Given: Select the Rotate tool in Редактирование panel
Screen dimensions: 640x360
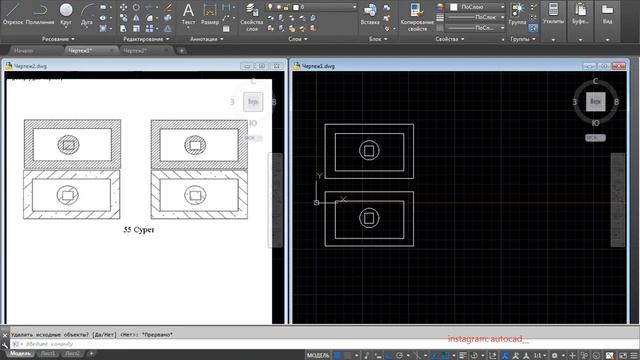Looking at the screenshot, I should [136, 7].
